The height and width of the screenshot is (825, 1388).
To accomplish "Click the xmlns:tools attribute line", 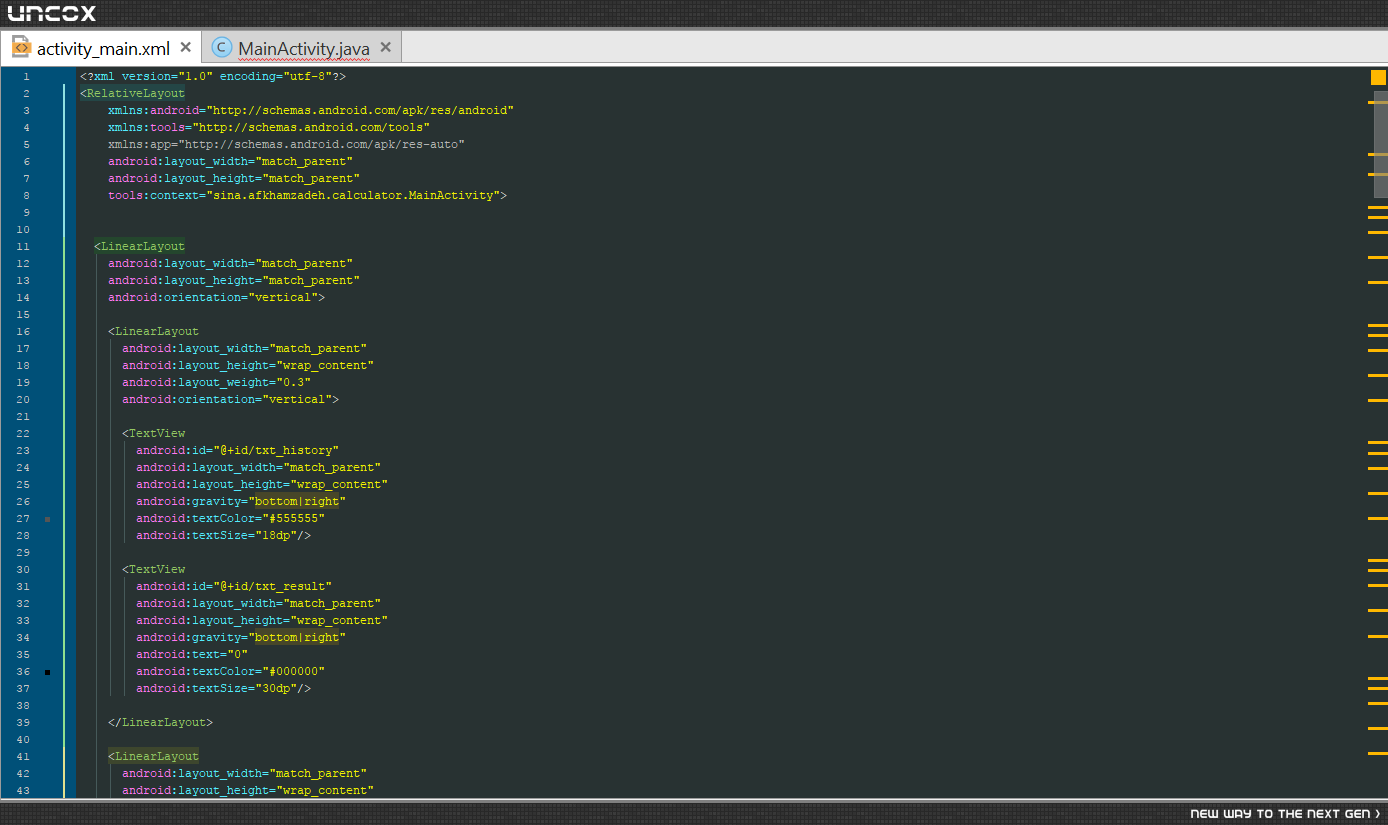I will (269, 127).
